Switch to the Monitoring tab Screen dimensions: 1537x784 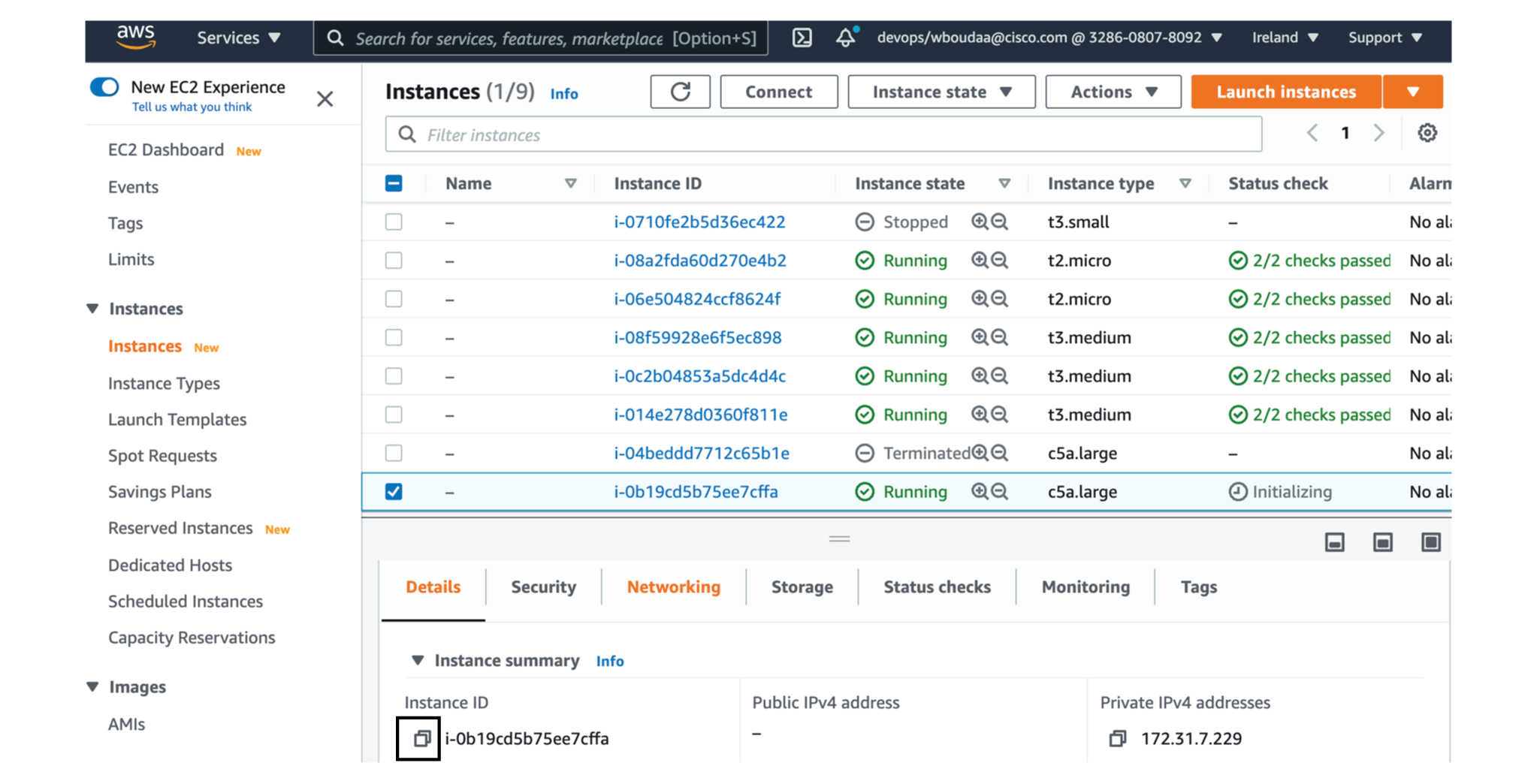[1086, 587]
